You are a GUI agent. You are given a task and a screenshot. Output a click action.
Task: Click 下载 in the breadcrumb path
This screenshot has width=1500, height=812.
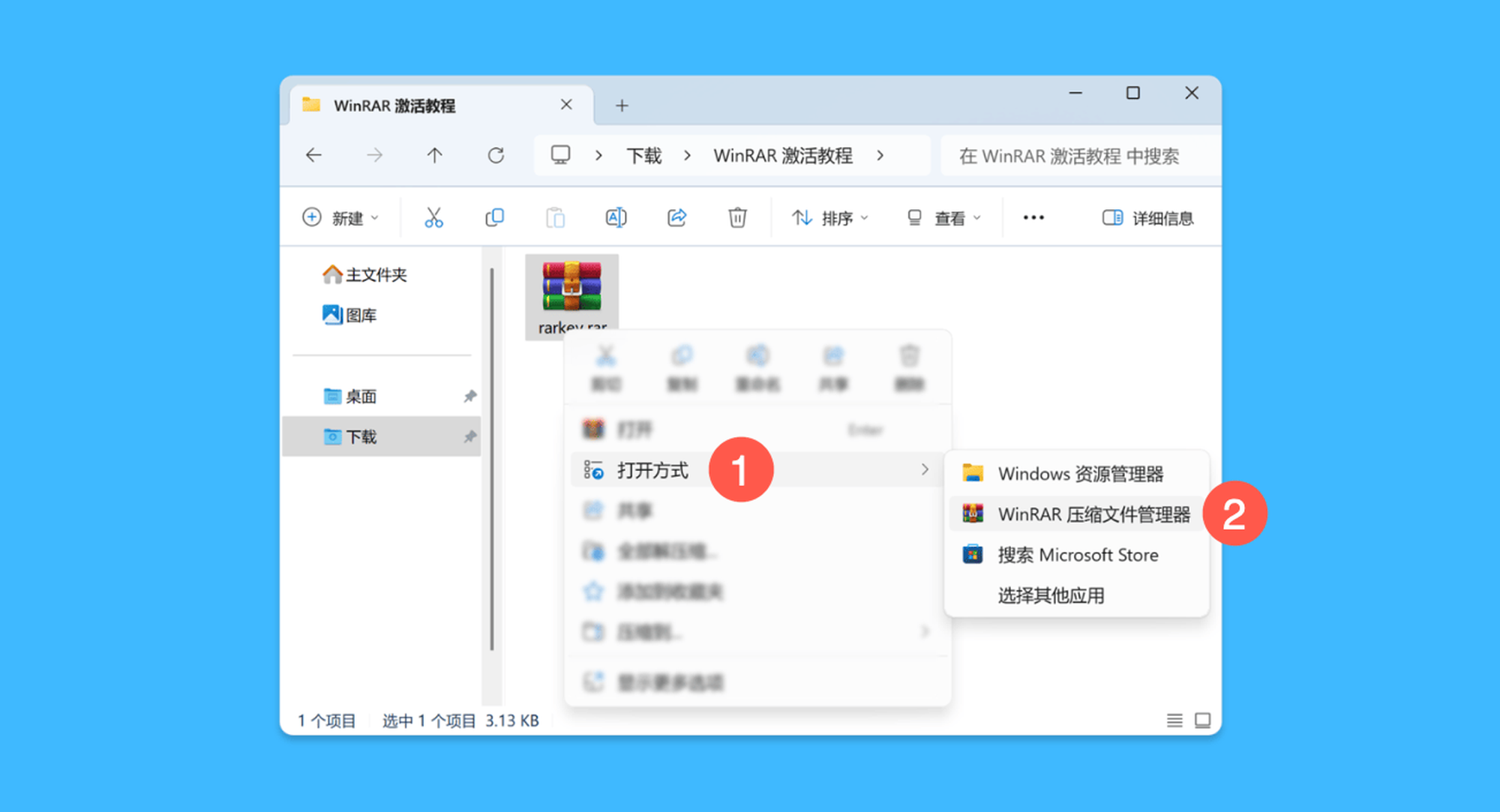[644, 155]
